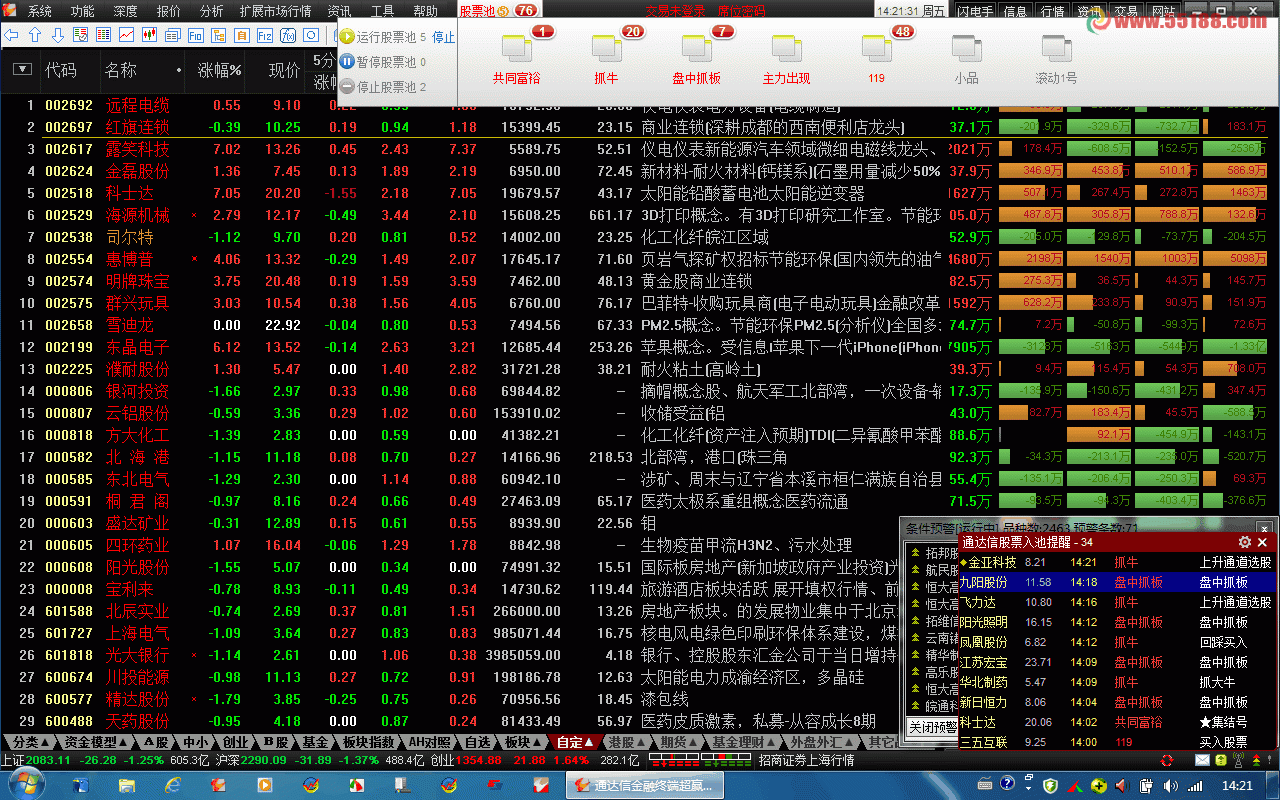Click the 交易 button at top right
This screenshot has height=800, width=1280.
tap(1126, 11)
